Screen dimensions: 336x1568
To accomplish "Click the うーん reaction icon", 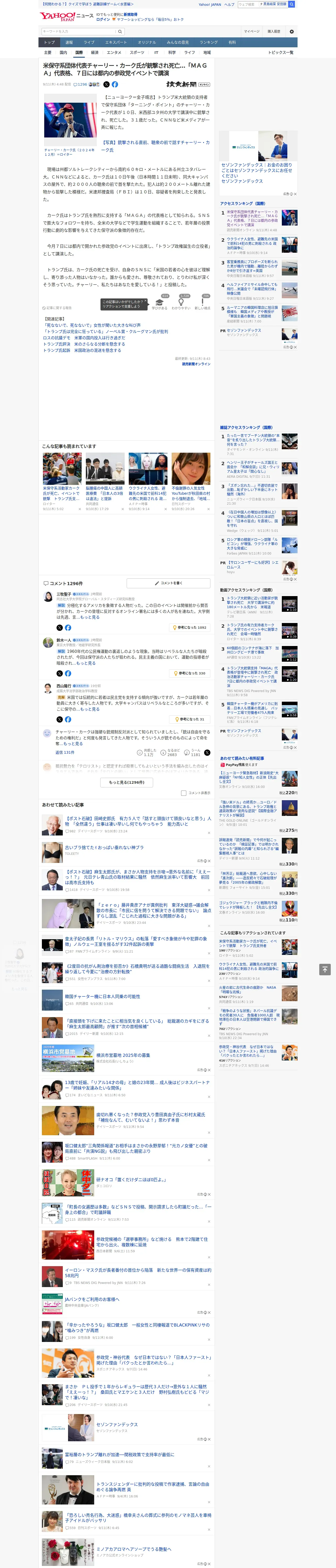I will (187, 752).
